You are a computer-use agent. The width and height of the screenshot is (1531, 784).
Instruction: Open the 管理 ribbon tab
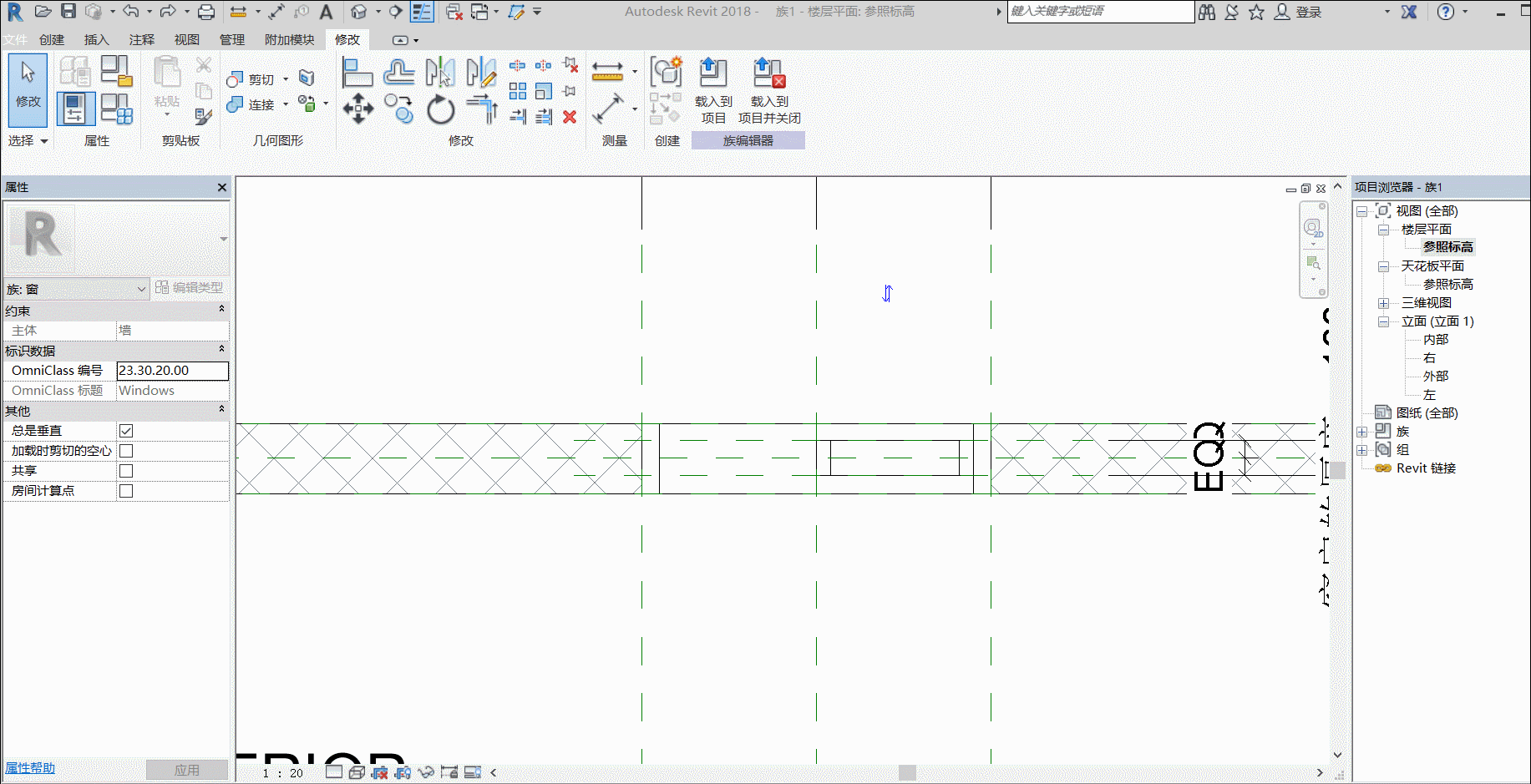click(232, 39)
